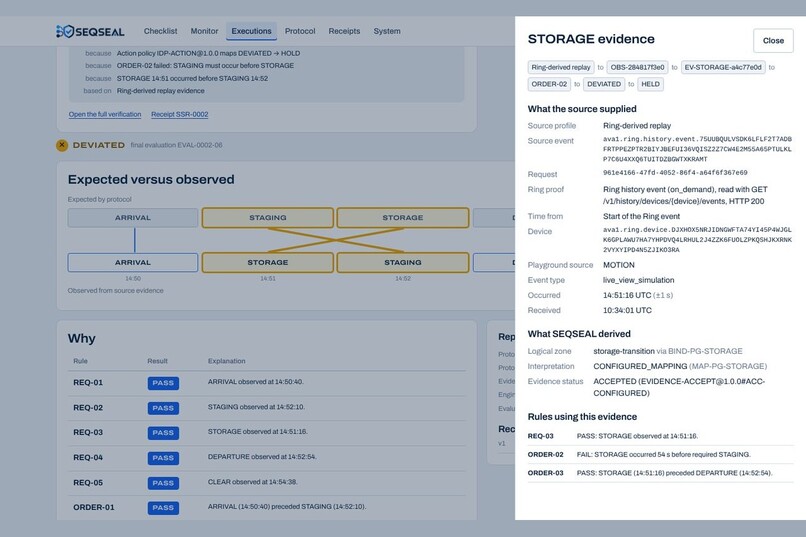806x537 pixels.
Task: Select the observed STAGING box at 14:52
Action: pyautogui.click(x=402, y=263)
